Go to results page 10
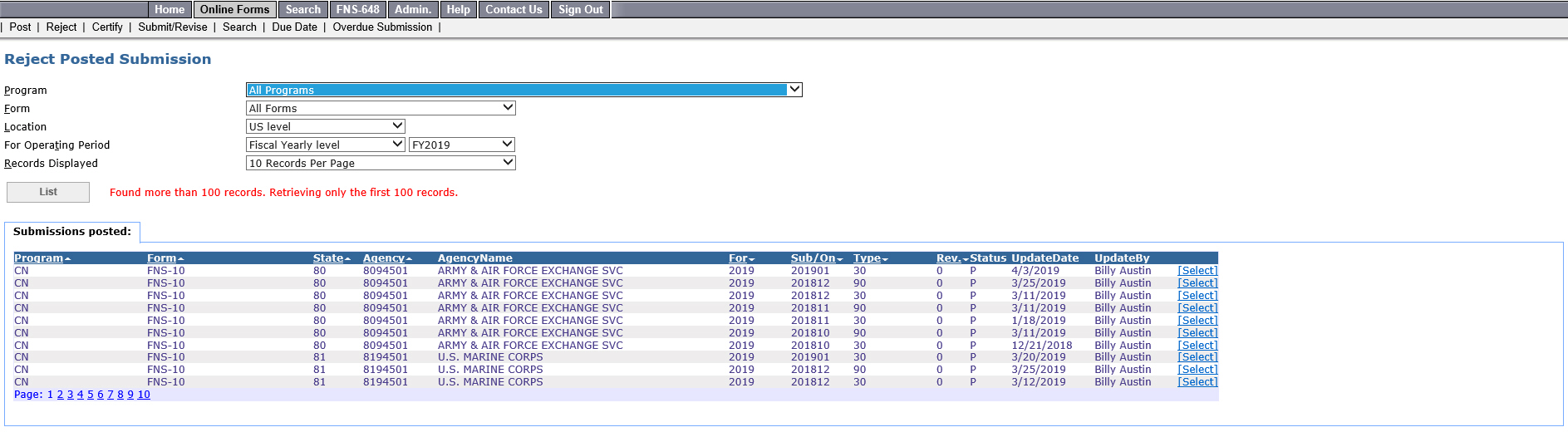The width and height of the screenshot is (1568, 432). coord(144,395)
